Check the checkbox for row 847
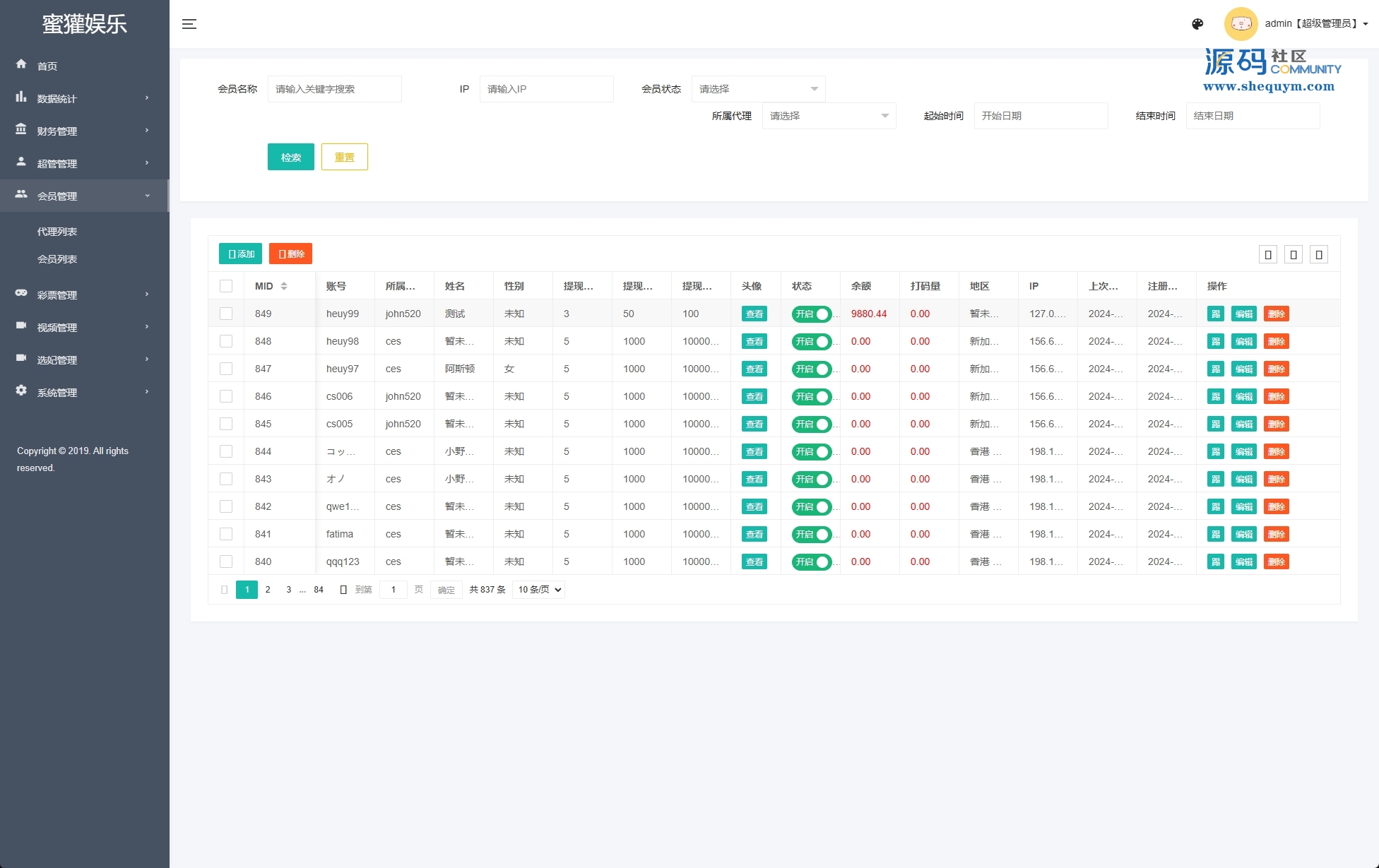Screen dimensions: 1379x868 (226, 369)
